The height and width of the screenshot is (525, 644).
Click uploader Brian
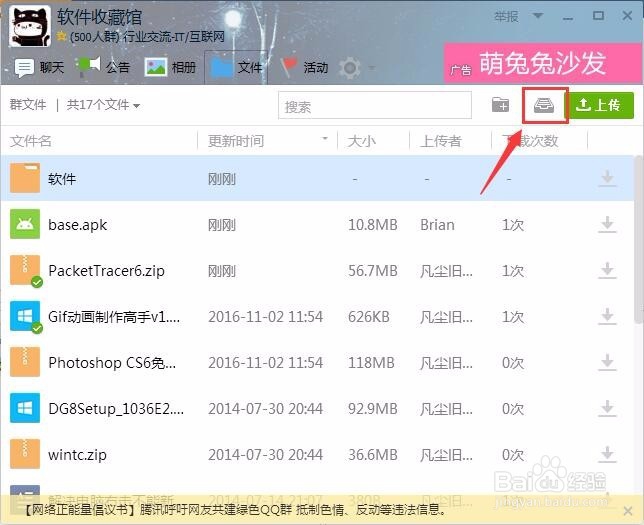[x=437, y=225]
